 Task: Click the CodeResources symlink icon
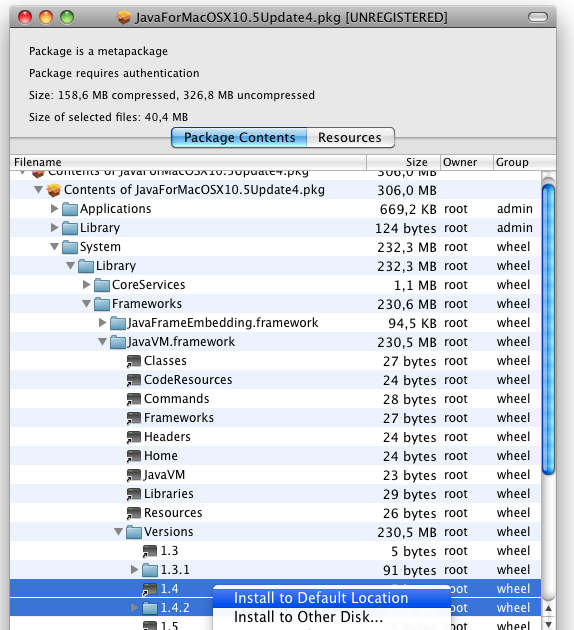[134, 380]
